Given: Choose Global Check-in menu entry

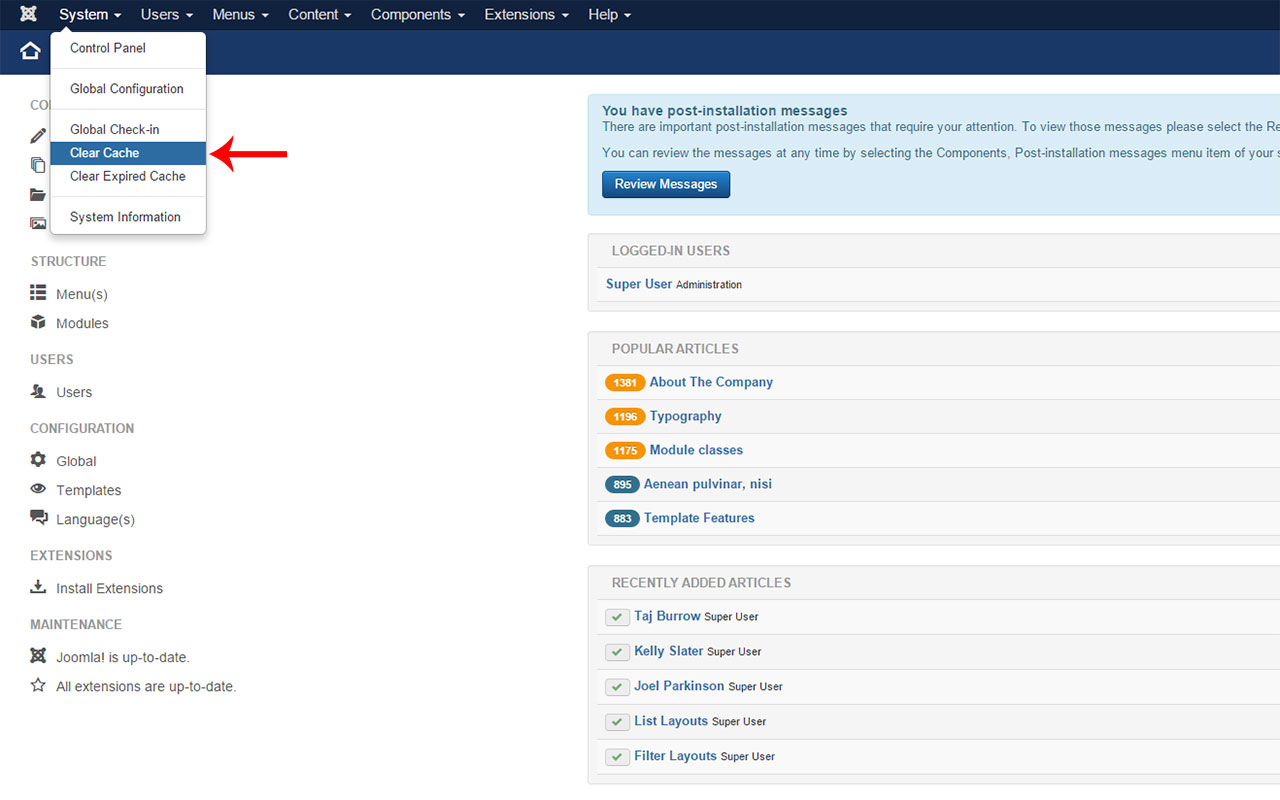Looking at the screenshot, I should coord(128,129).
